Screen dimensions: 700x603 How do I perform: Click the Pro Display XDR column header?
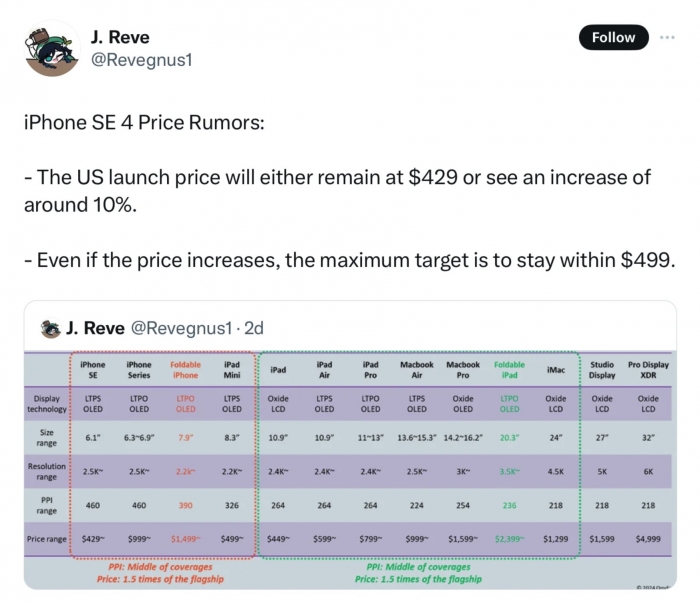point(648,370)
